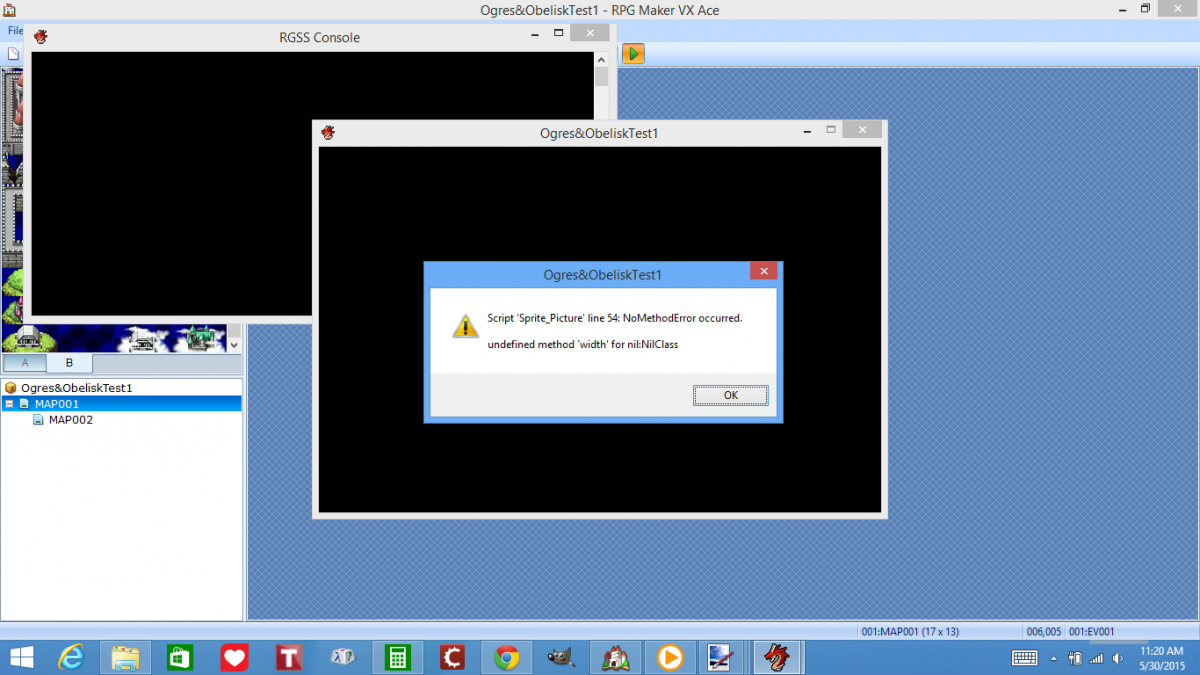
Task: Open Internet Explorer from the taskbar
Action: 72,657
